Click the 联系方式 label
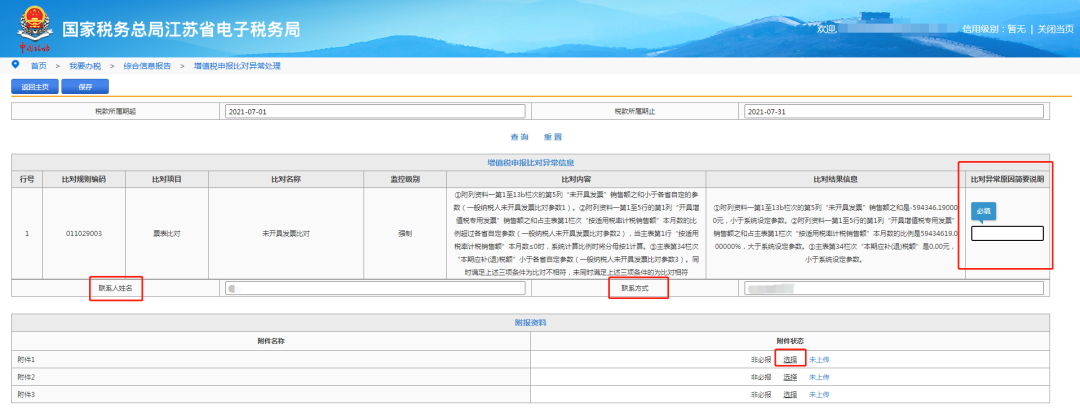The width and height of the screenshot is (1080, 415). (x=635, y=288)
